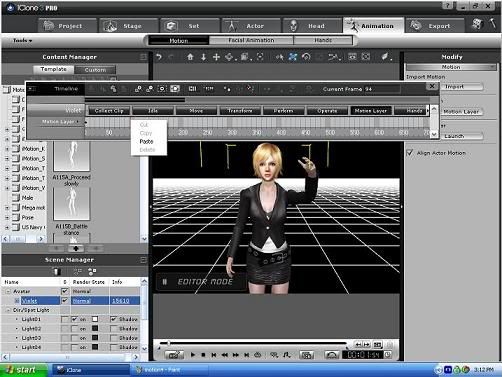The width and height of the screenshot is (502, 377).
Task: Open the Head tab
Action: (312, 26)
